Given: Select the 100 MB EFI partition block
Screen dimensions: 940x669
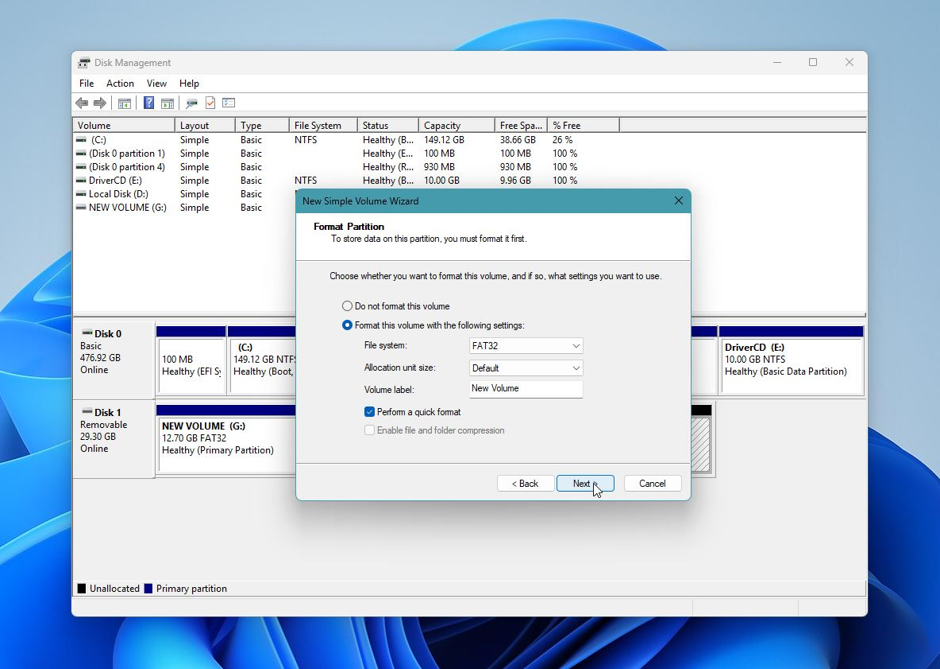Looking at the screenshot, I should click(191, 360).
